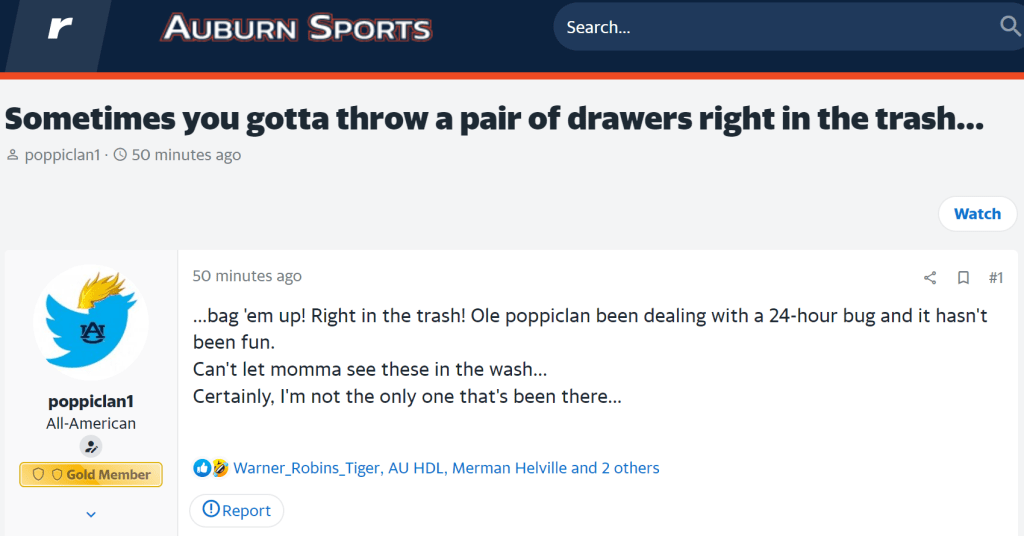Screen dimensions: 1024x536
Task: Click the search magnifier icon
Action: [x=1008, y=27]
